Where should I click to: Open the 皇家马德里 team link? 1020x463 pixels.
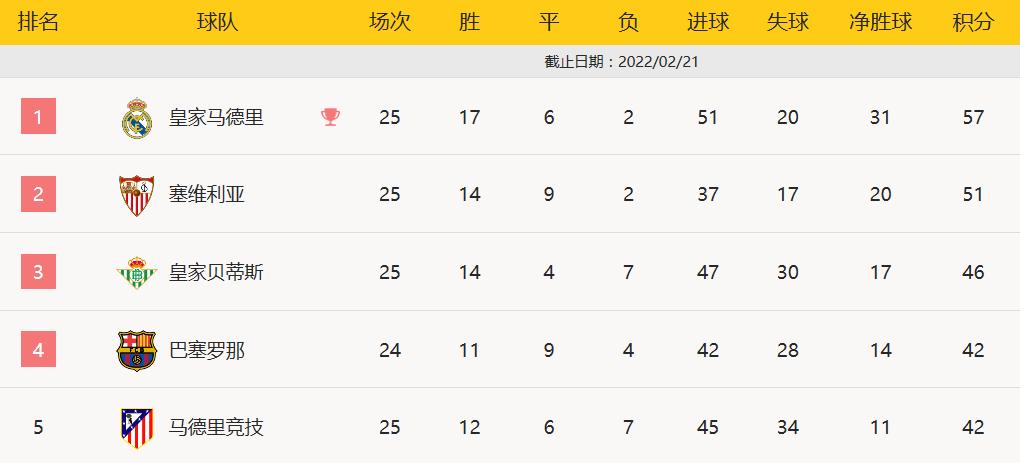coord(216,118)
